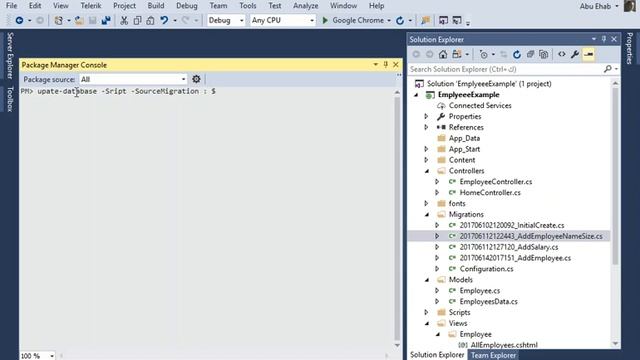Open the Analyze menu
Viewport: 640px width, 360px height.
[x=305, y=6]
